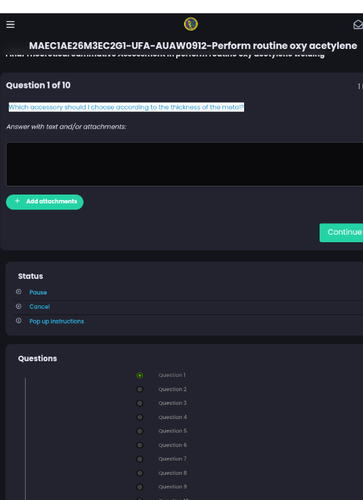Viewport: 363px width, 500px height.
Task: Select the Question 1 radio indicator
Action: point(140,375)
